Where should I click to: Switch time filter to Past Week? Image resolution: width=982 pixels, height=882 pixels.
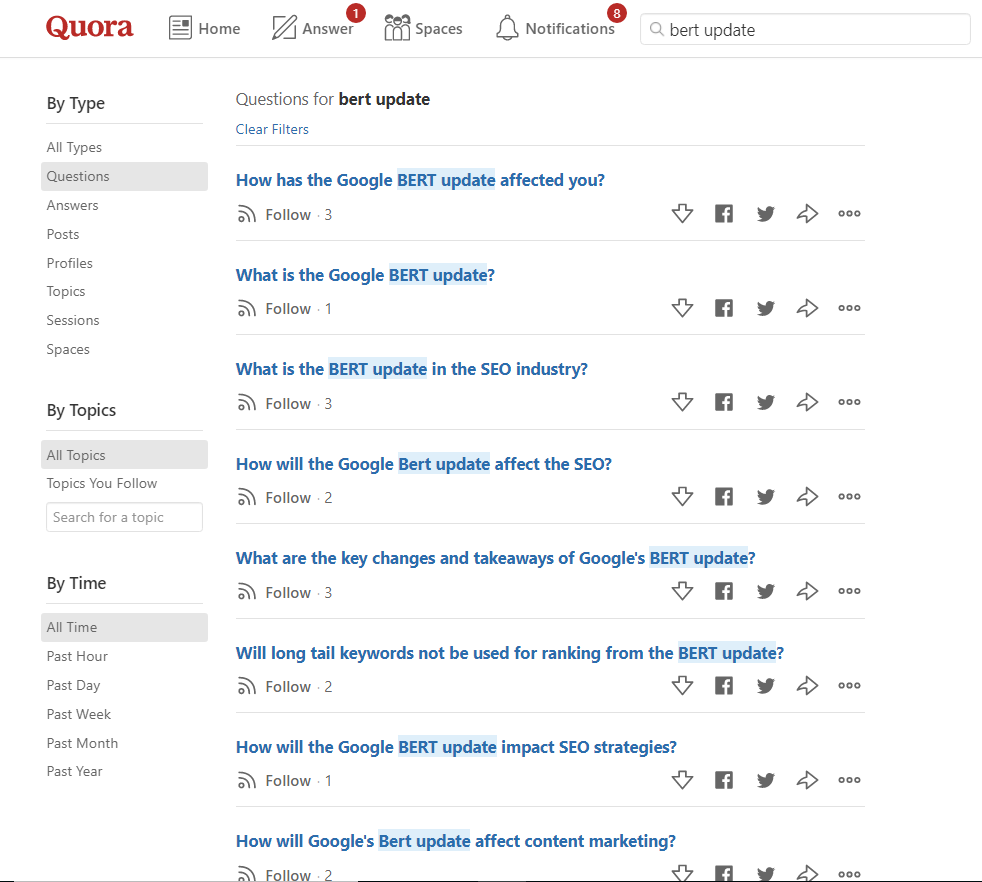tap(78, 713)
